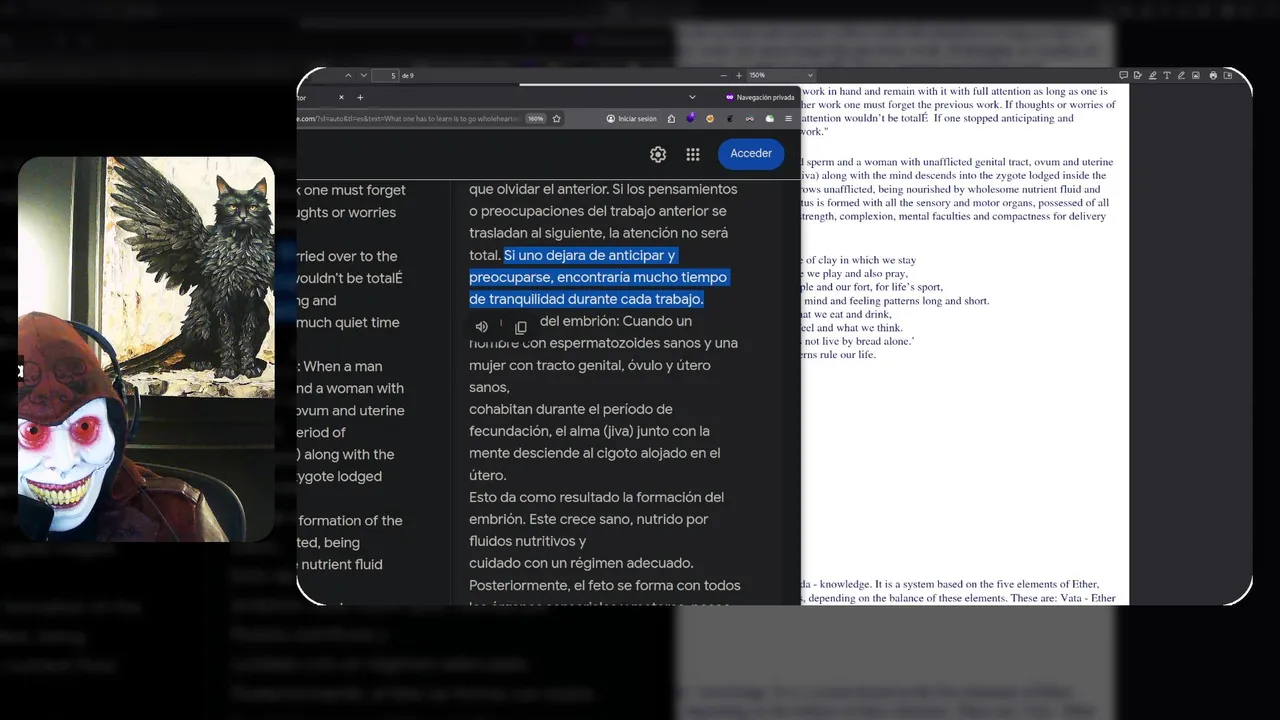Click PDF line 'mind and feeling patterns long and short.'
Viewport: 1280px width, 720px height.
895,301
